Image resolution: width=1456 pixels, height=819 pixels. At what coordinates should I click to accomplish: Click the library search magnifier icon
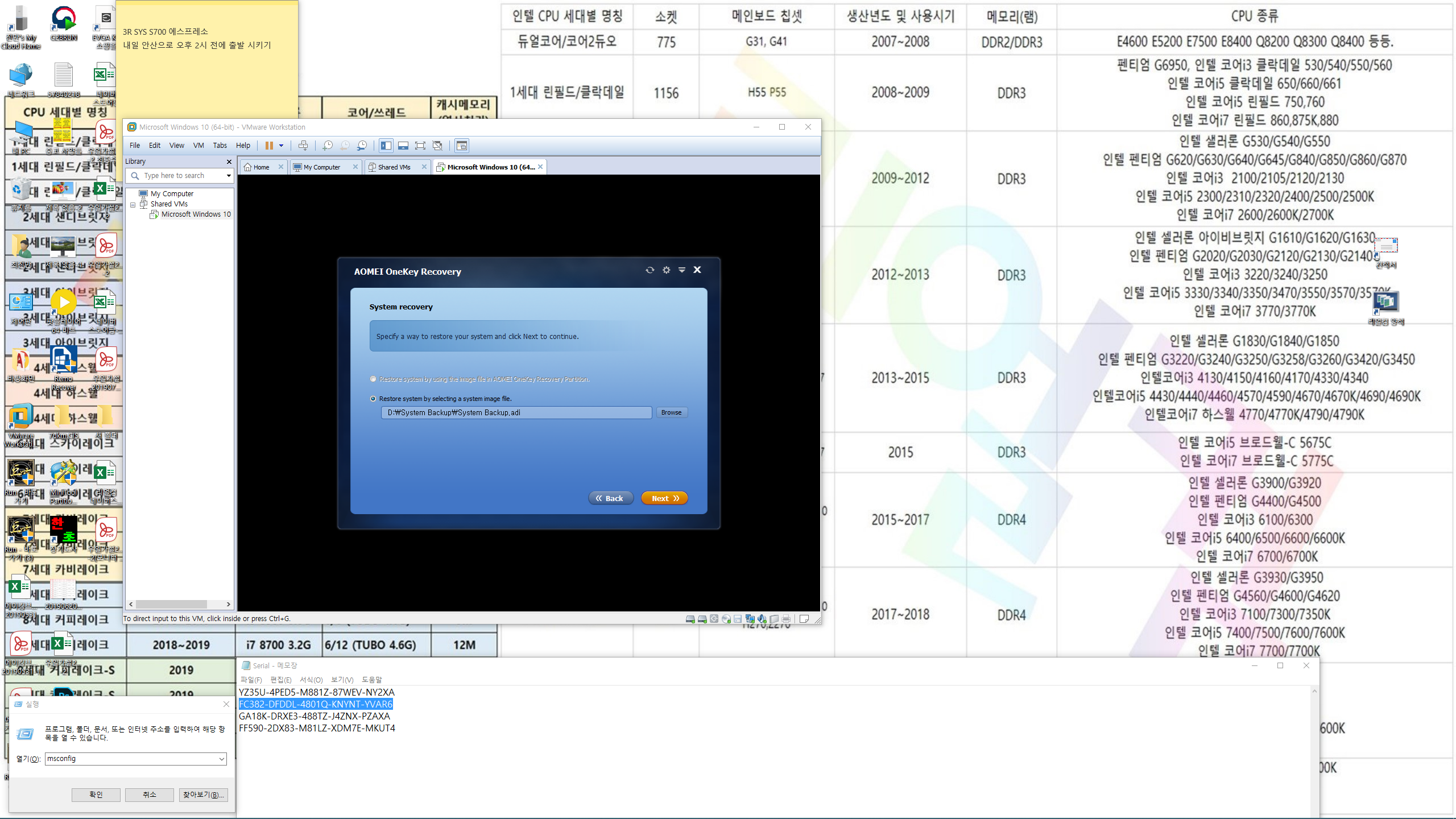point(135,176)
